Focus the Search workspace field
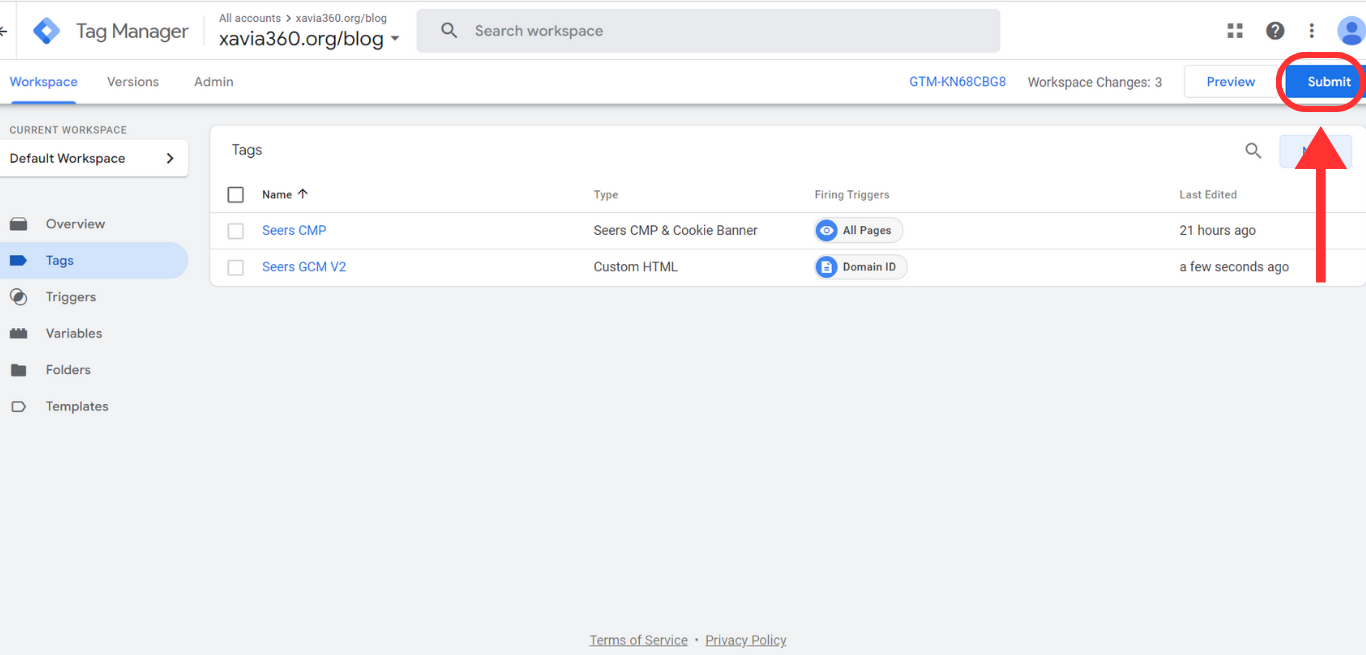The width and height of the screenshot is (1366, 655). 708,31
